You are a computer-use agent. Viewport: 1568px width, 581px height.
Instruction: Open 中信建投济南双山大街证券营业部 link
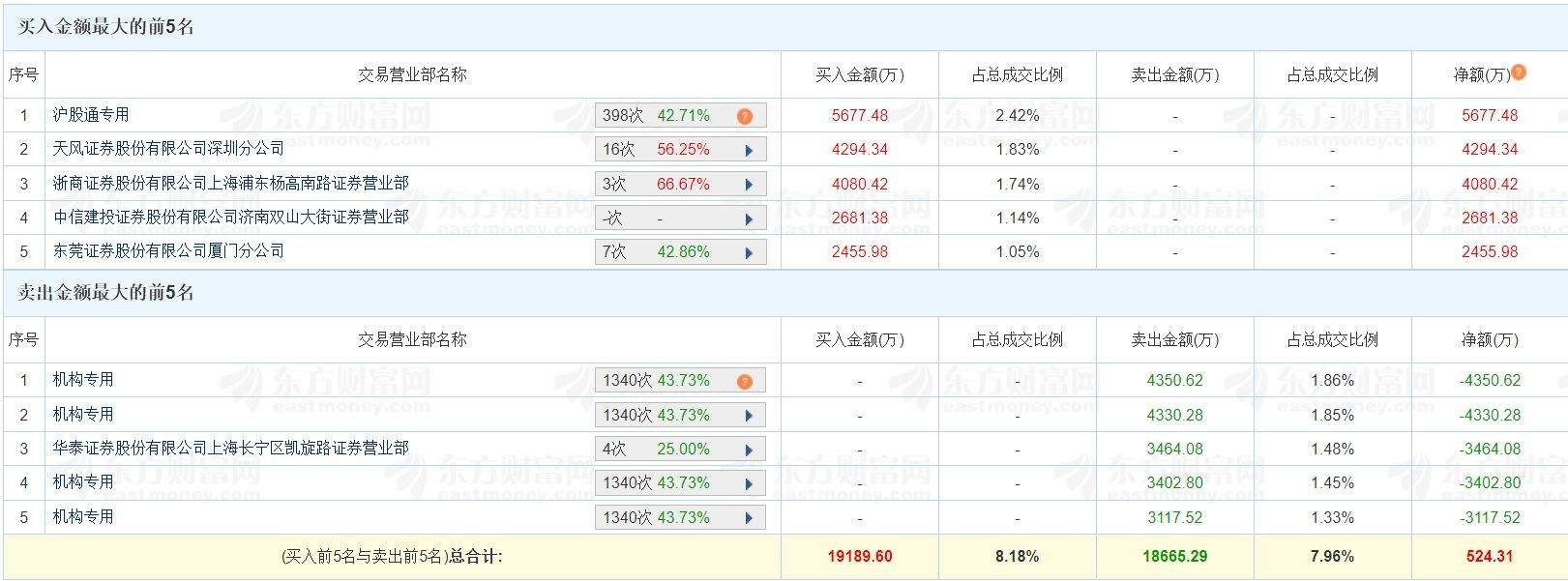(230, 218)
